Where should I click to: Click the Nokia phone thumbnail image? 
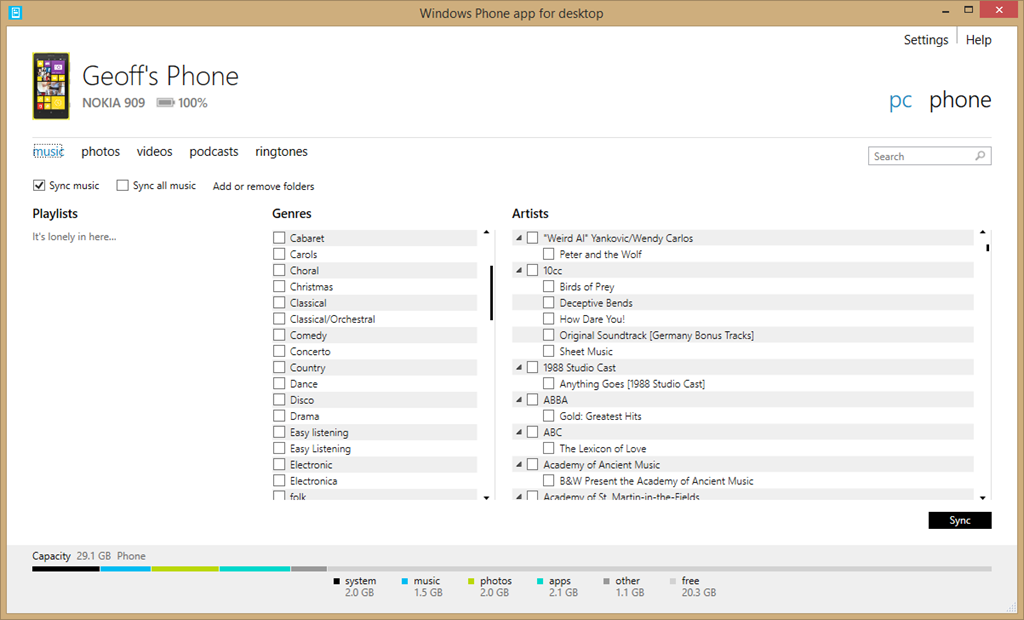(51, 86)
